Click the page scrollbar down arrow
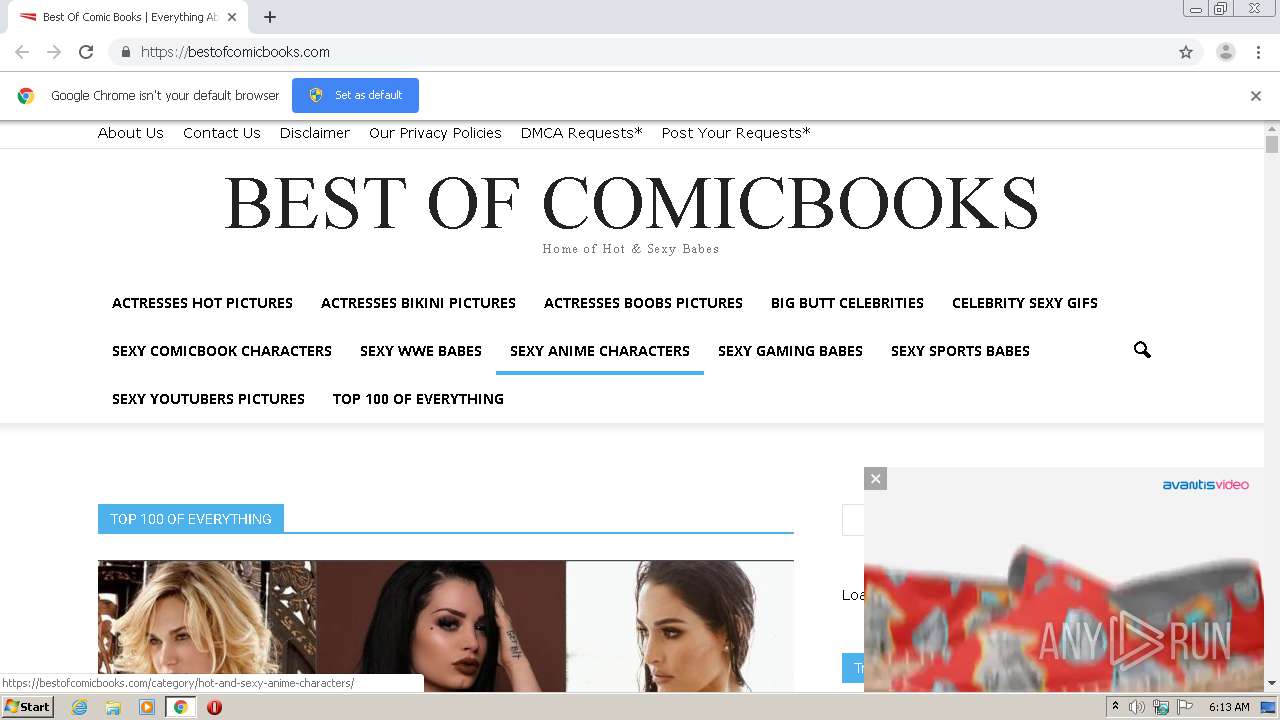The image size is (1280, 720). (x=1272, y=684)
